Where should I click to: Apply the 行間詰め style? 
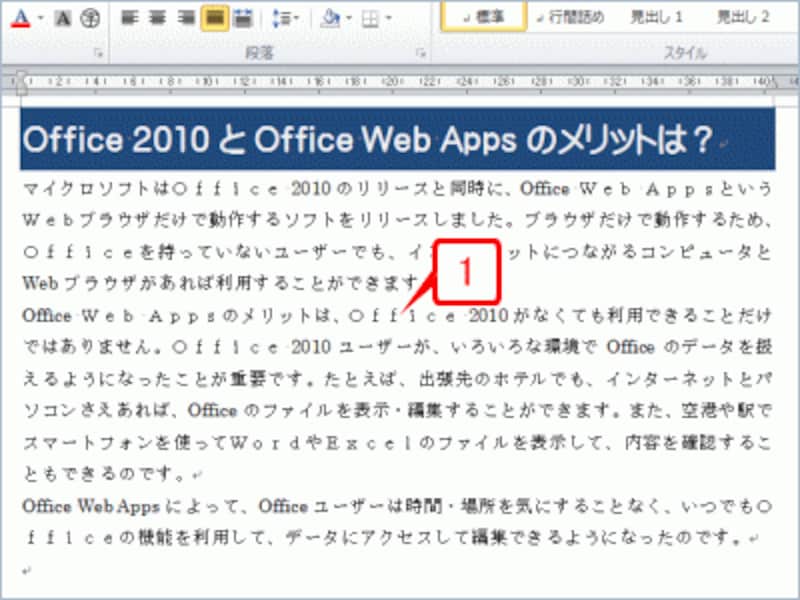coord(570,17)
